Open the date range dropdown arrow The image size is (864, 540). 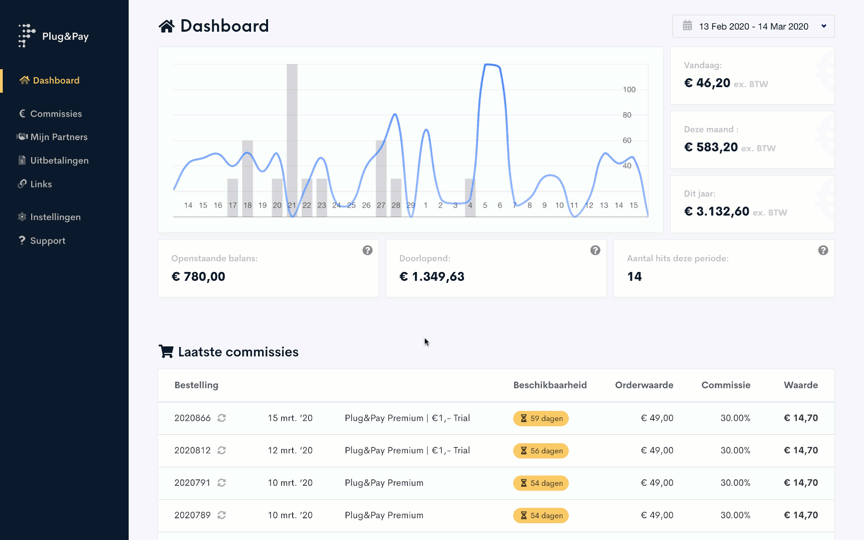(824, 27)
